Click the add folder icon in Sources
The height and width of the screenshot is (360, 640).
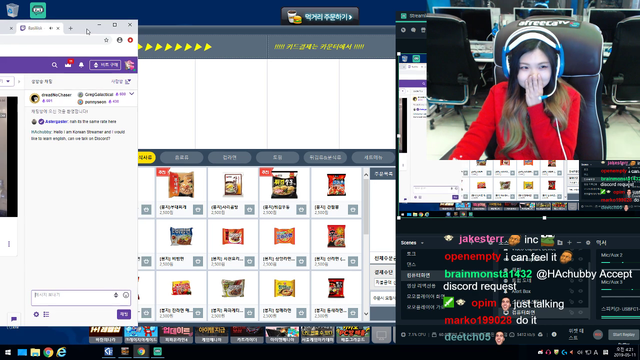click(x=560, y=242)
